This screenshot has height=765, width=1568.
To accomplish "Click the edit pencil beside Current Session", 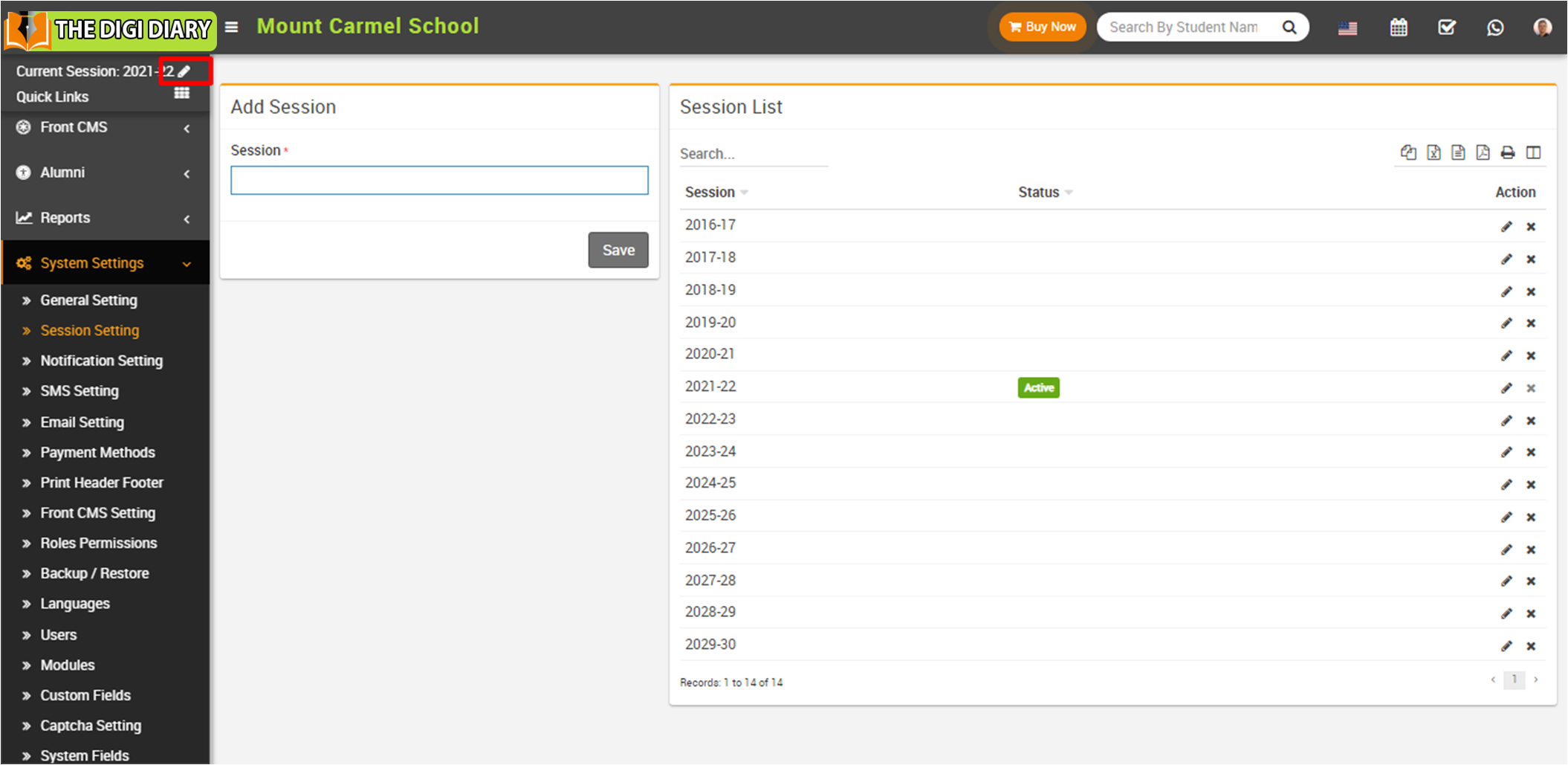I will click(x=184, y=71).
